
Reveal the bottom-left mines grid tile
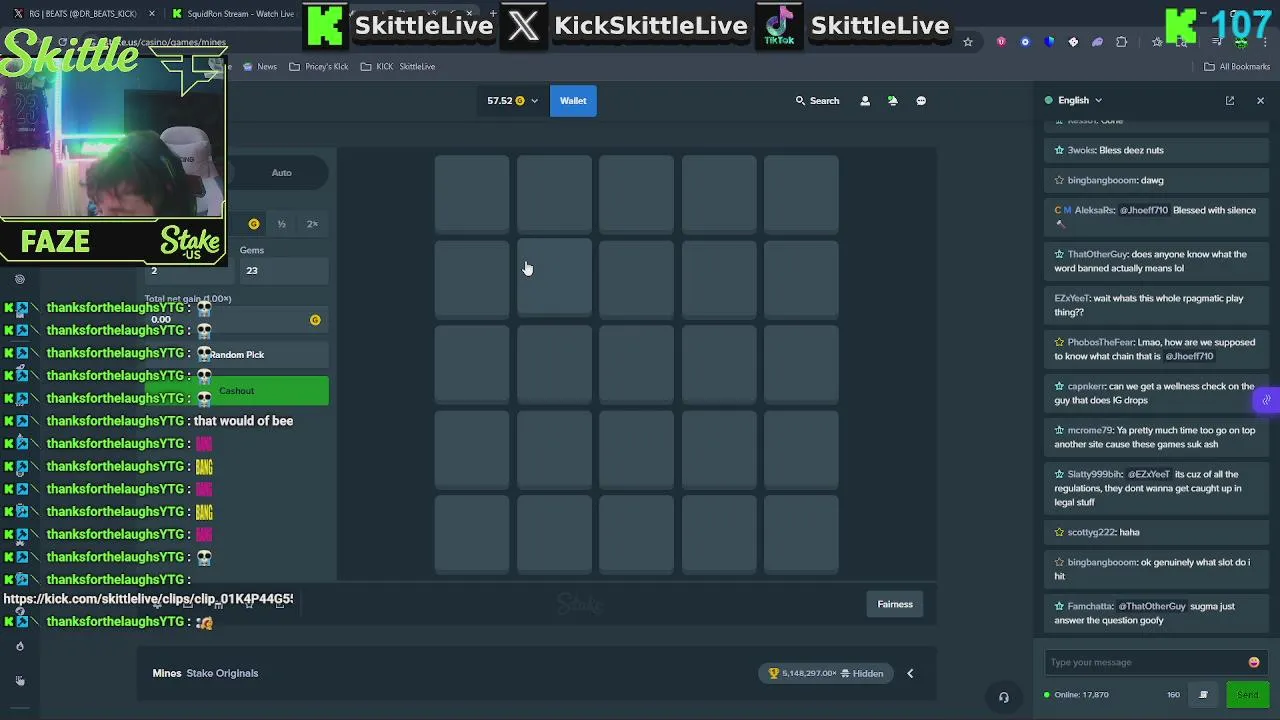pyautogui.click(x=472, y=535)
